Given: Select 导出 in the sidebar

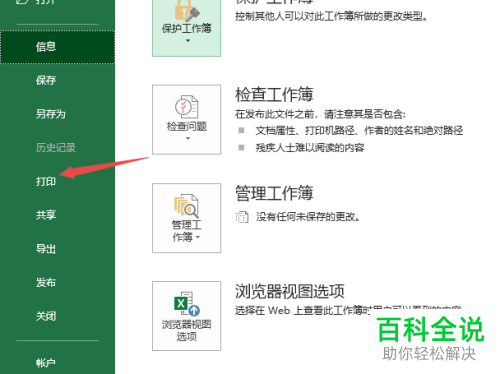Looking at the screenshot, I should (46, 249).
